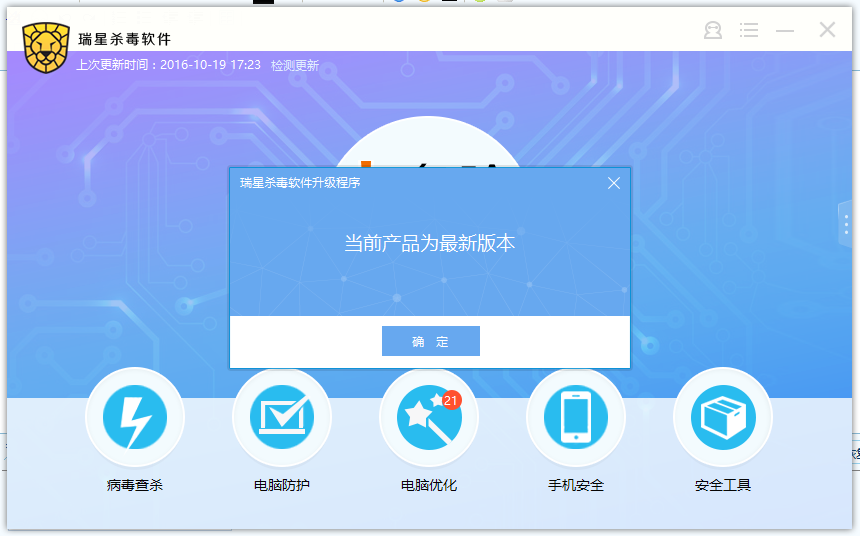
Task: Click the Rising lion shield logo
Action: point(46,48)
